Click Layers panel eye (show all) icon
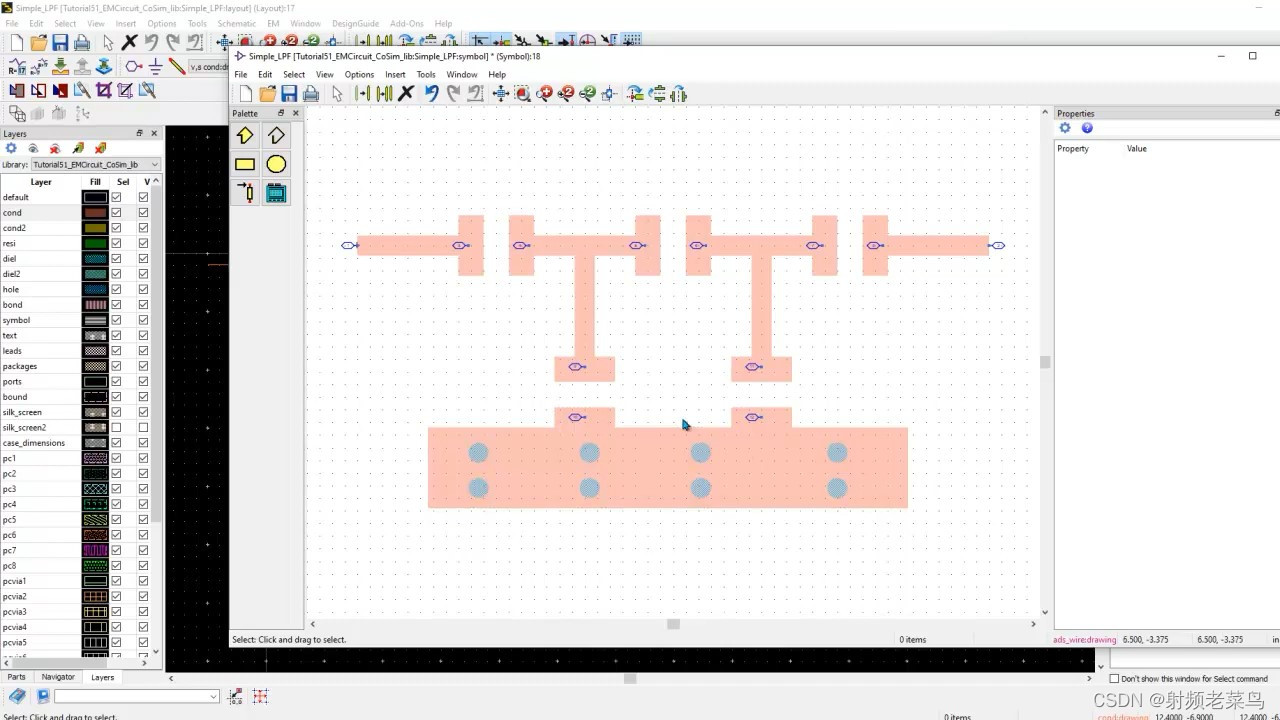Screen dimensions: 1280x720 [33, 148]
